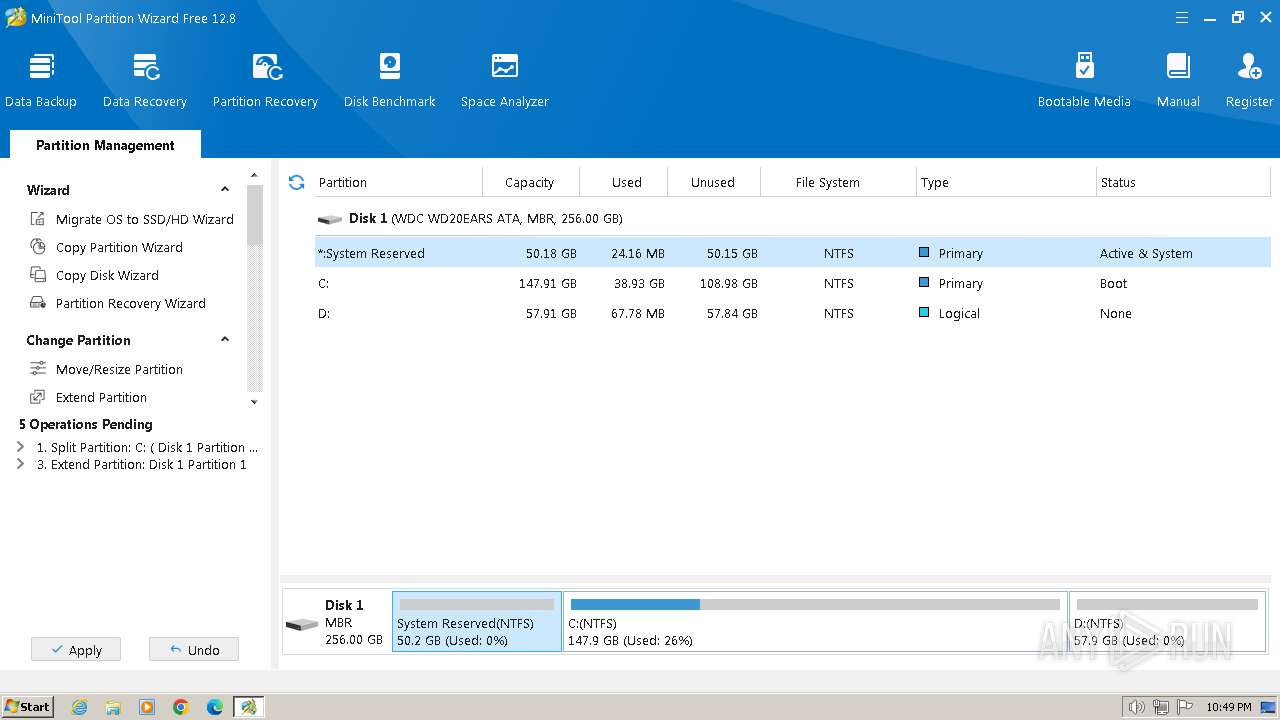Click the Boot status cell
This screenshot has height=720, width=1280.
pyautogui.click(x=1113, y=283)
